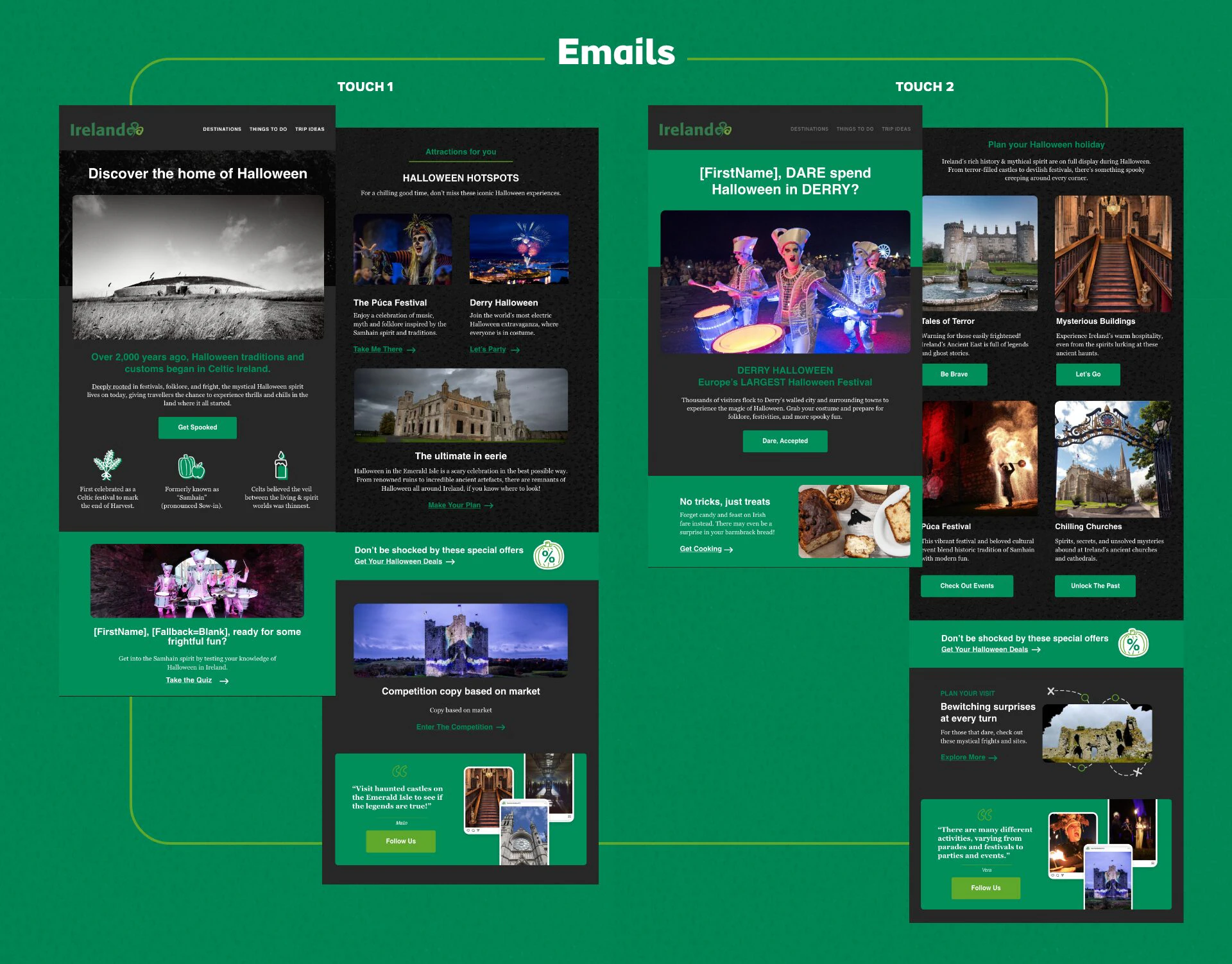Click the Be Brave button
Viewport: 1232px width, 964px height.
click(x=954, y=375)
